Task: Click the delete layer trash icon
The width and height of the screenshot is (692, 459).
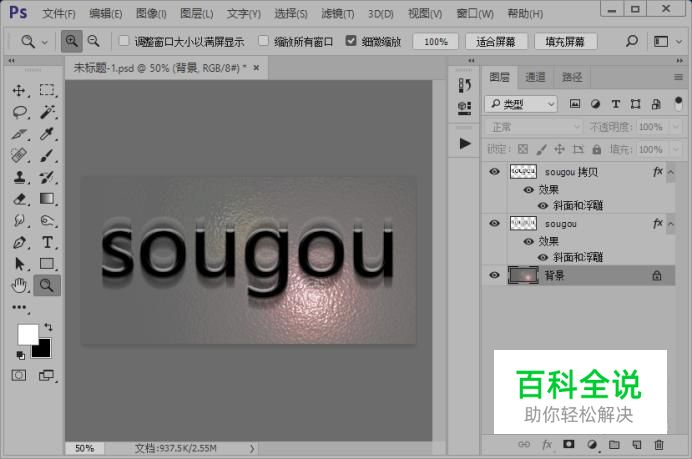Action: [659, 445]
